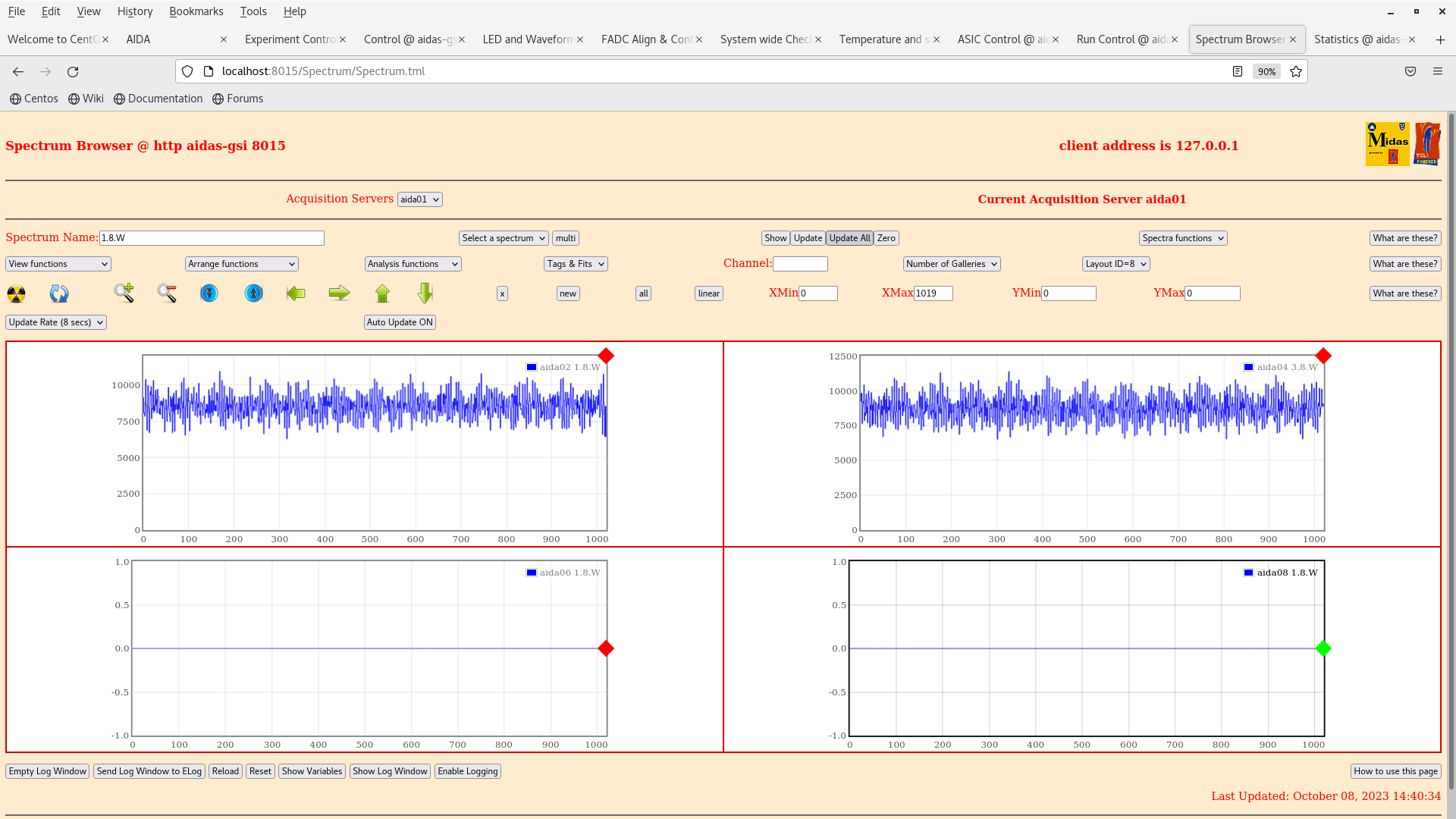Click the Show Log Window button
The height and width of the screenshot is (819, 1456).
pos(390,771)
